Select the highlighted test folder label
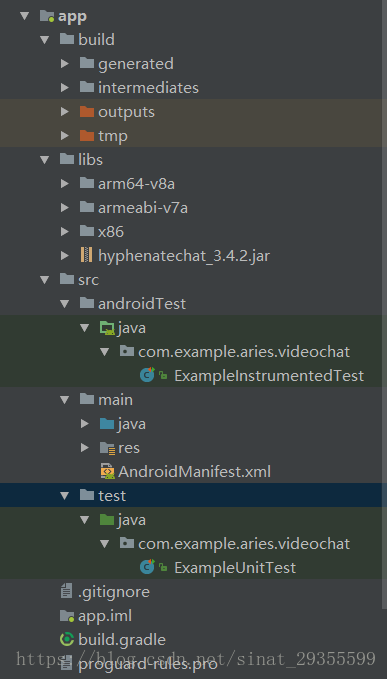Image resolution: width=387 pixels, height=679 pixels. pos(112,496)
